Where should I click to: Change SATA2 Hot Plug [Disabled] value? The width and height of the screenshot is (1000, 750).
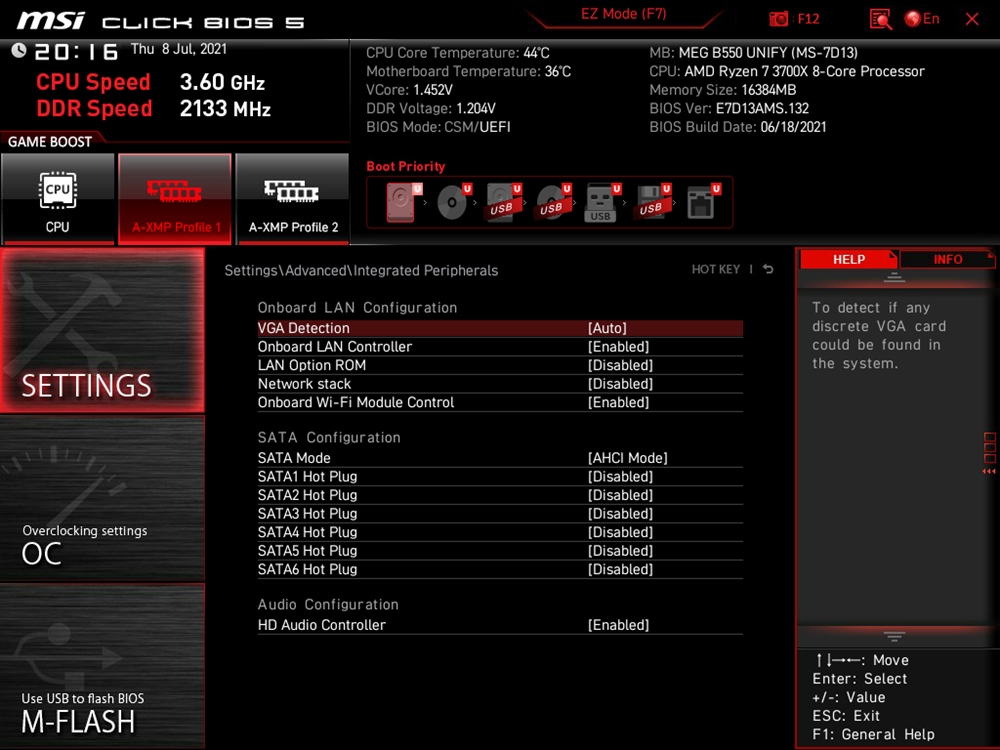point(620,495)
